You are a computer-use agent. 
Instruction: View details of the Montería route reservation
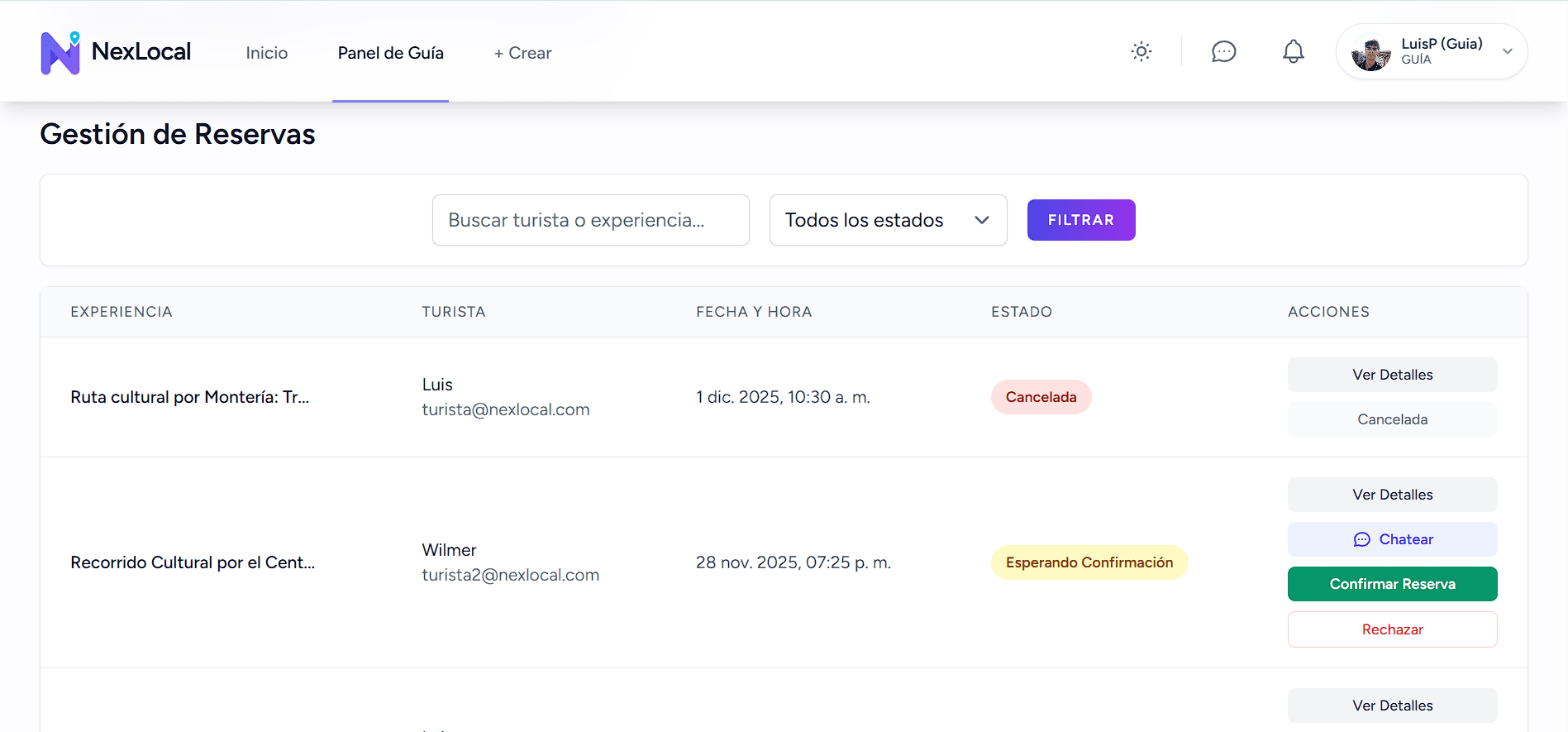pyautogui.click(x=1392, y=375)
